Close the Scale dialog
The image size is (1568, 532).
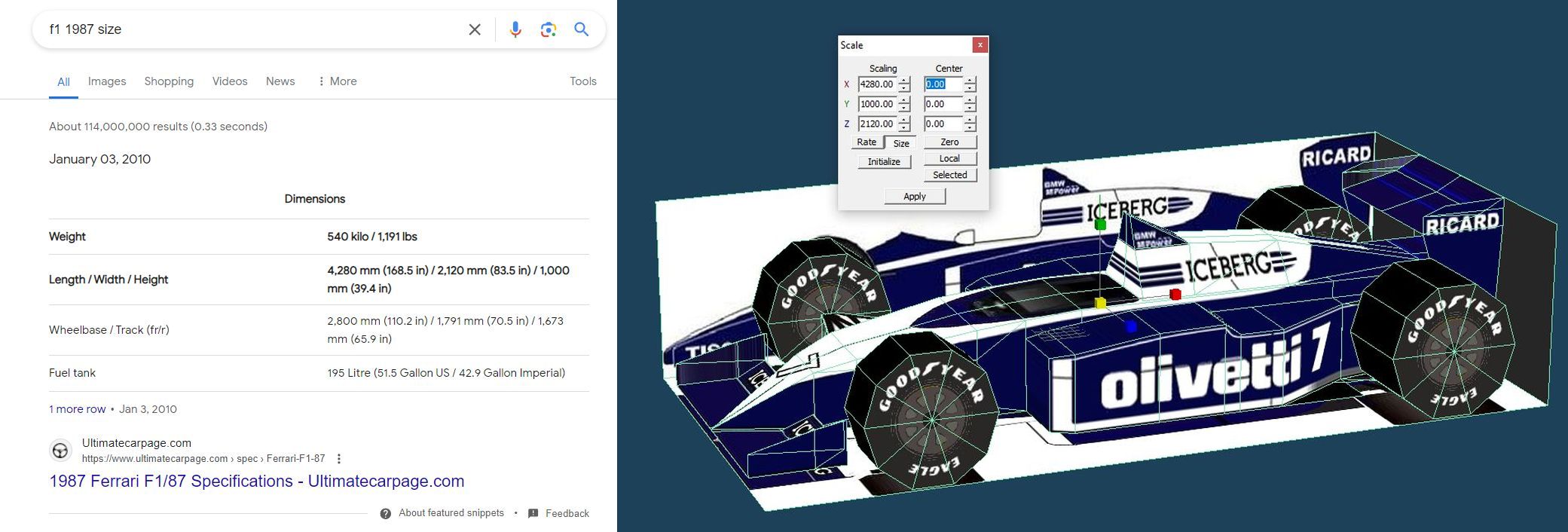pos(980,45)
